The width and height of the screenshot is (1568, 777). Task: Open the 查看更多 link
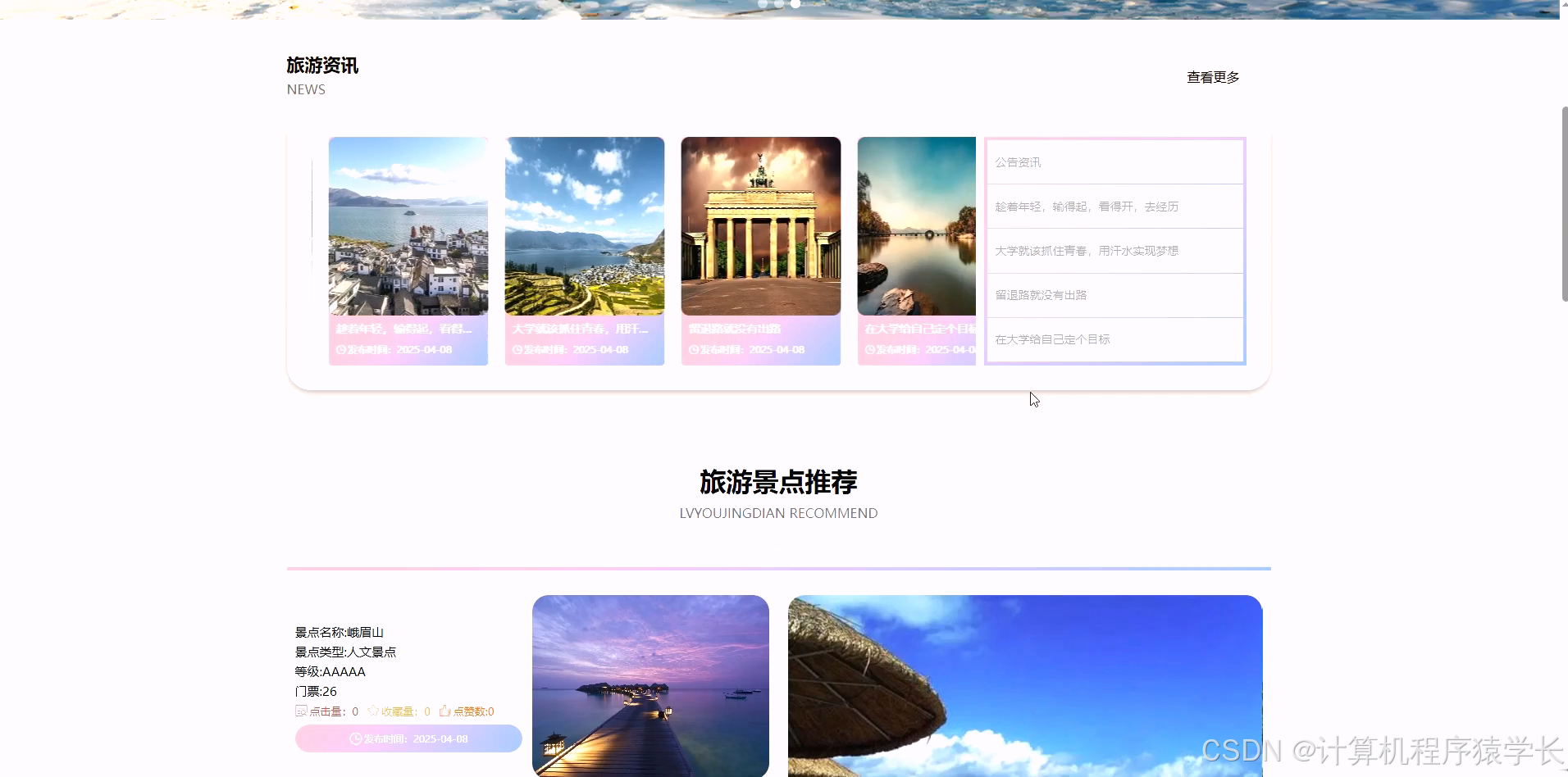click(x=1213, y=77)
